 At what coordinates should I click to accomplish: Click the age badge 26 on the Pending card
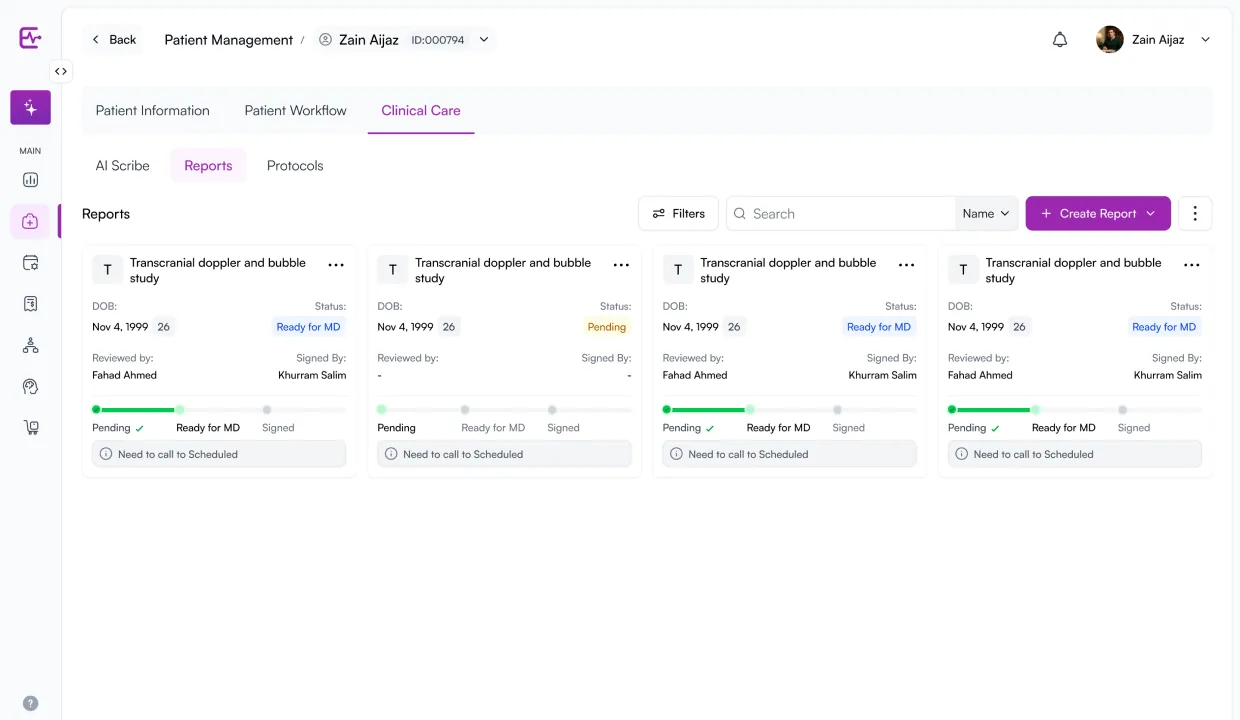tap(449, 327)
